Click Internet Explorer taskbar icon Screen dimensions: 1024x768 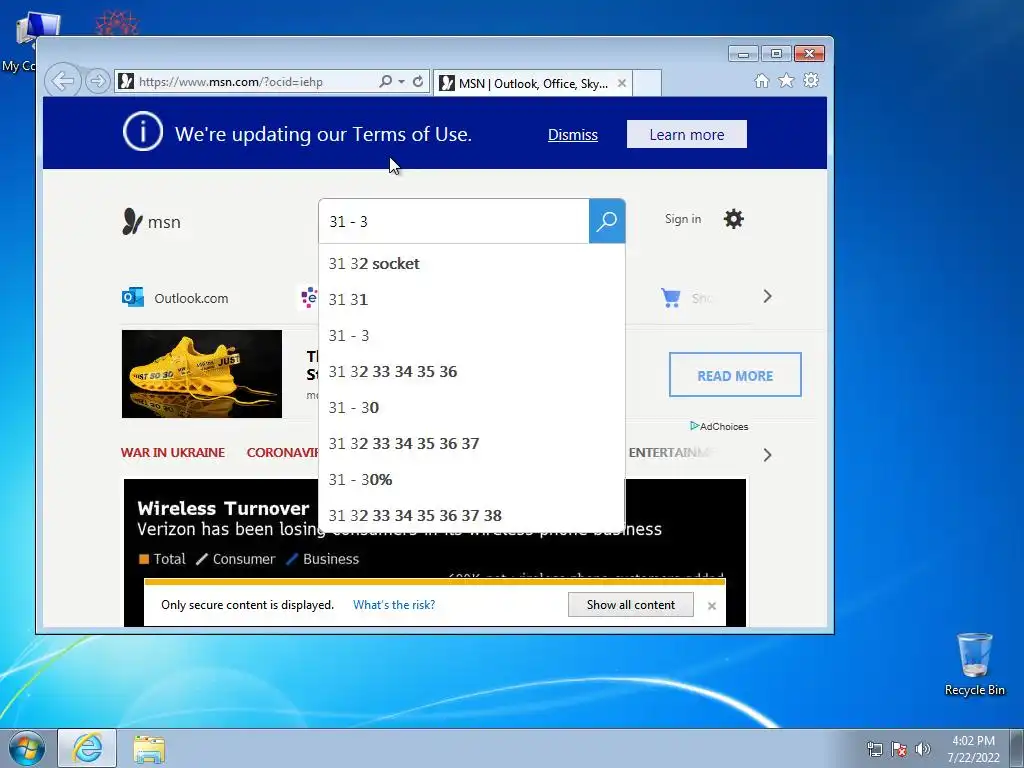[x=87, y=748]
